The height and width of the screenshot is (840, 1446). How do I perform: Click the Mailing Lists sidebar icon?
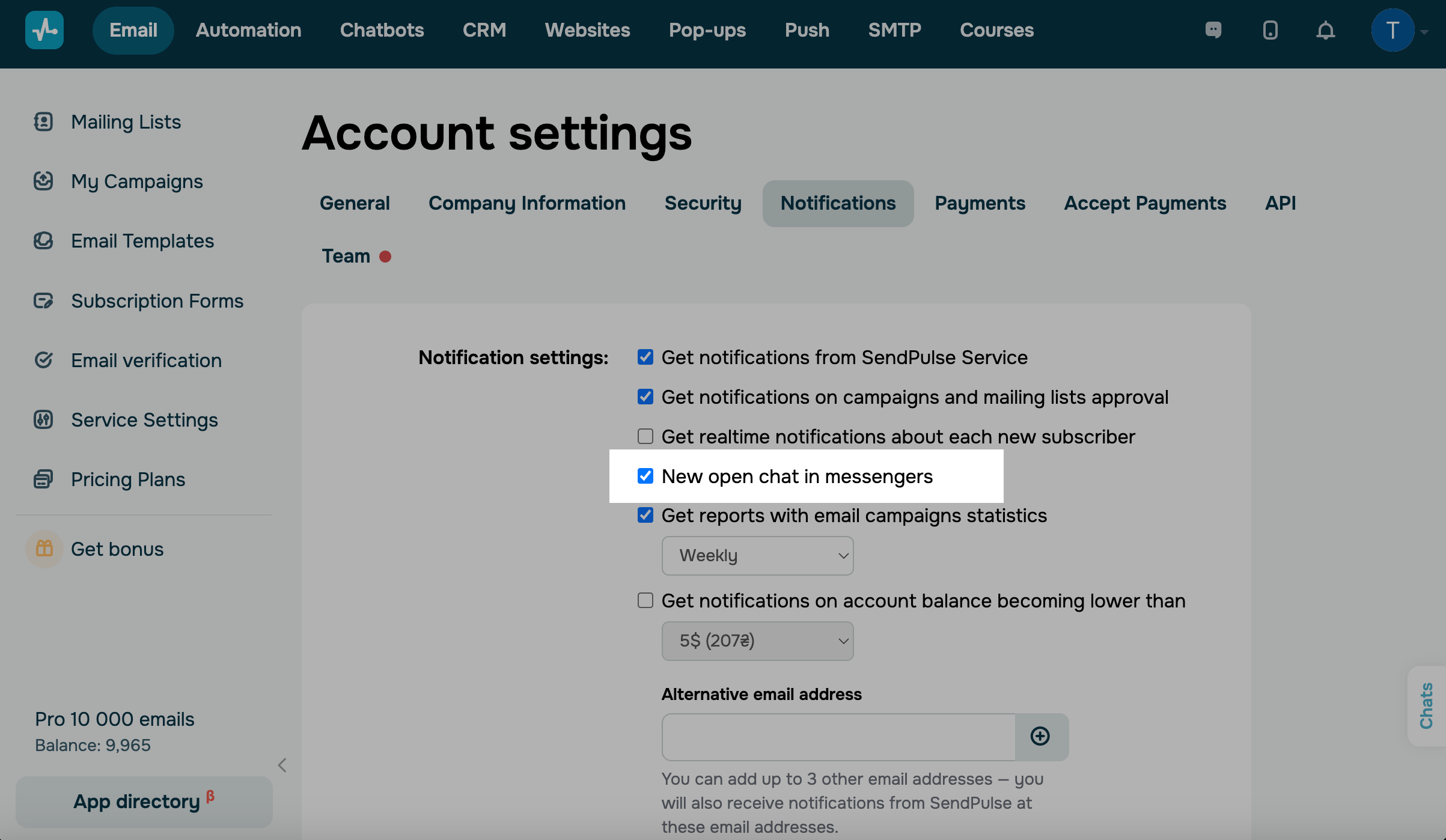(x=43, y=122)
